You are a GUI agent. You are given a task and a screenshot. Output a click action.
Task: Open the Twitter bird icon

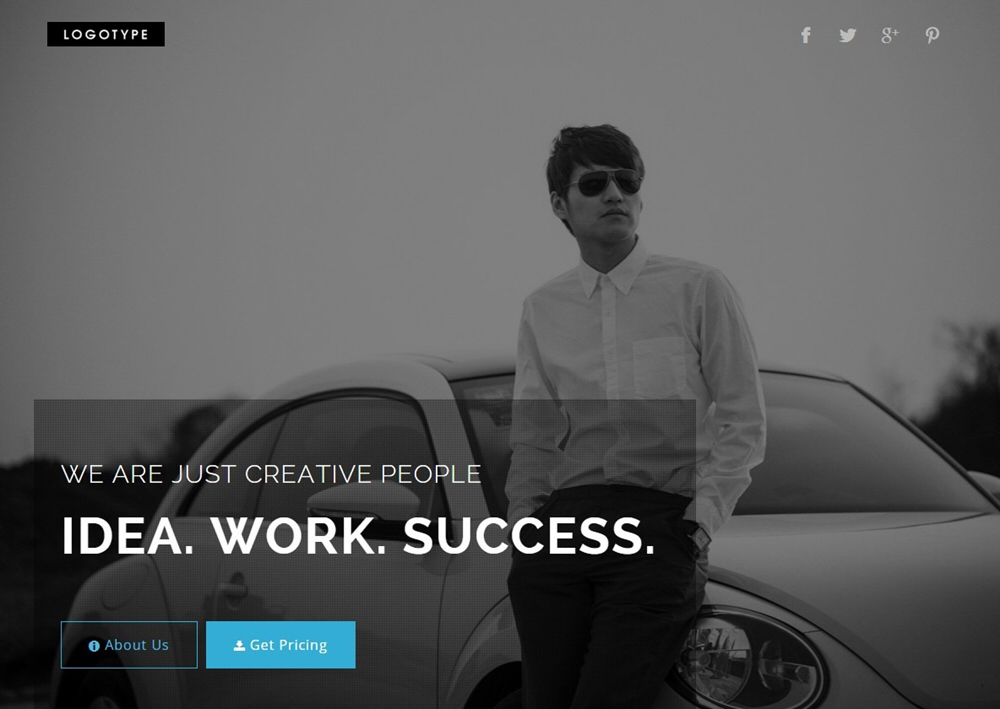pos(848,35)
